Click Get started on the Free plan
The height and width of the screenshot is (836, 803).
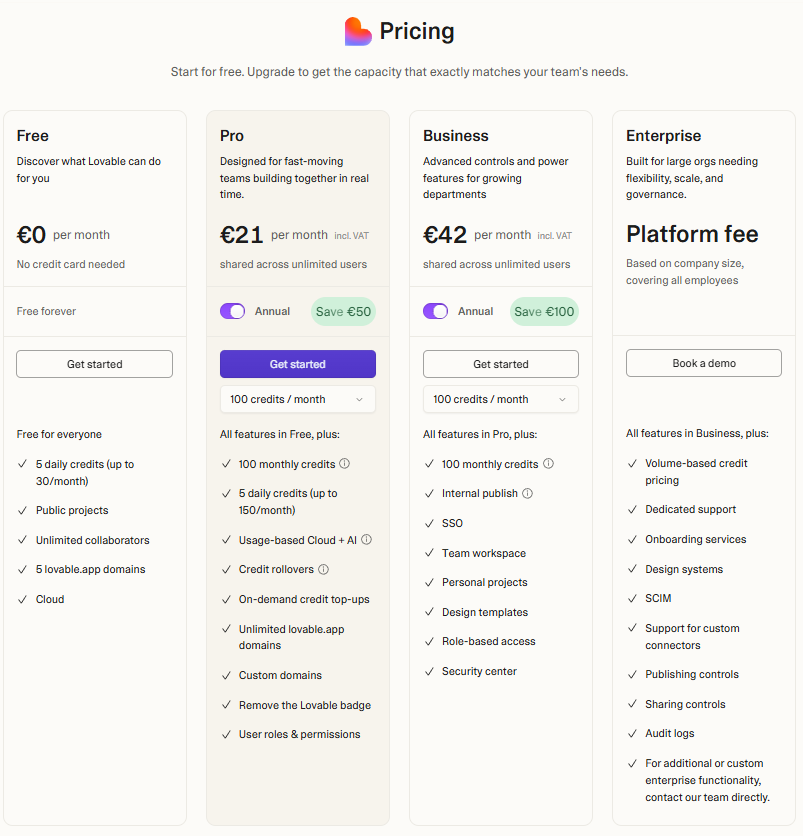(x=94, y=364)
